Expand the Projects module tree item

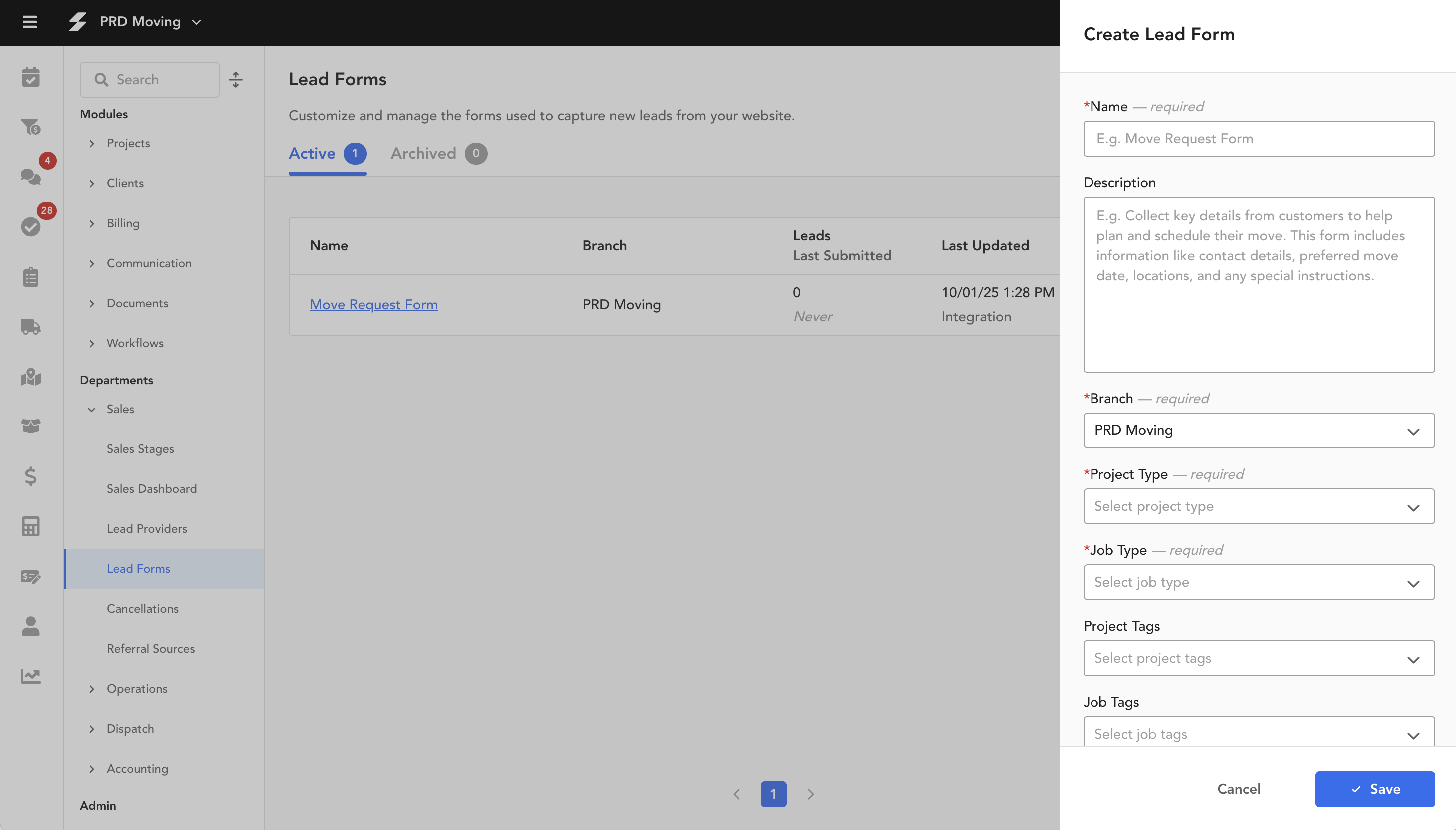tap(92, 144)
